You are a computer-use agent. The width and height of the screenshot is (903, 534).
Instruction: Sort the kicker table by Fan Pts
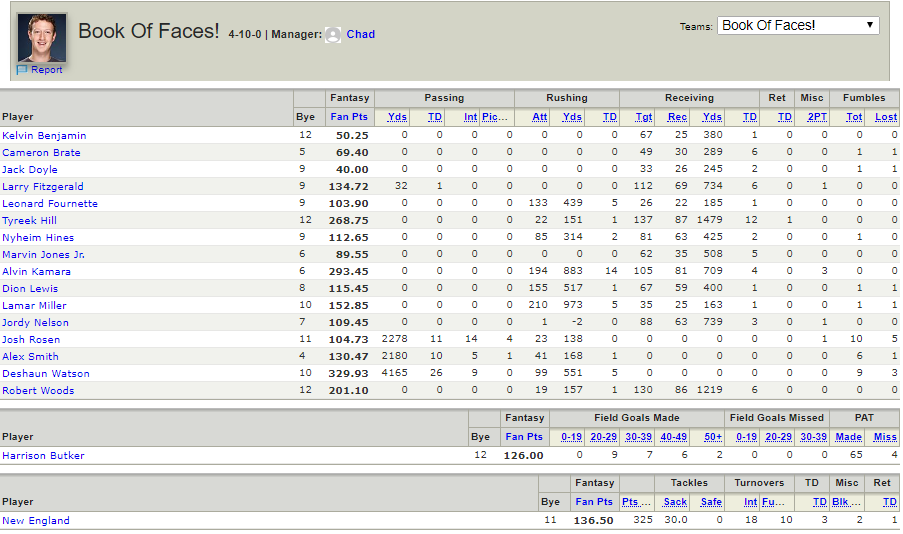coord(524,437)
